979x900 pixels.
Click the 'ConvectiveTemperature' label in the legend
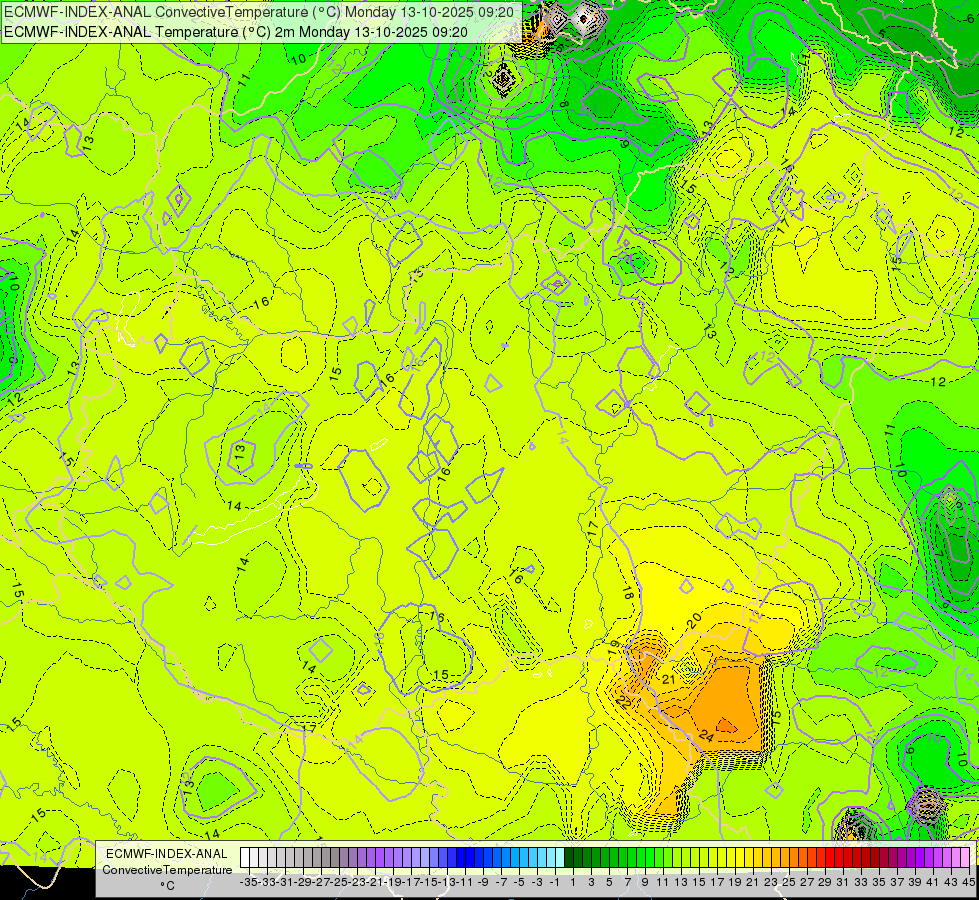point(167,869)
